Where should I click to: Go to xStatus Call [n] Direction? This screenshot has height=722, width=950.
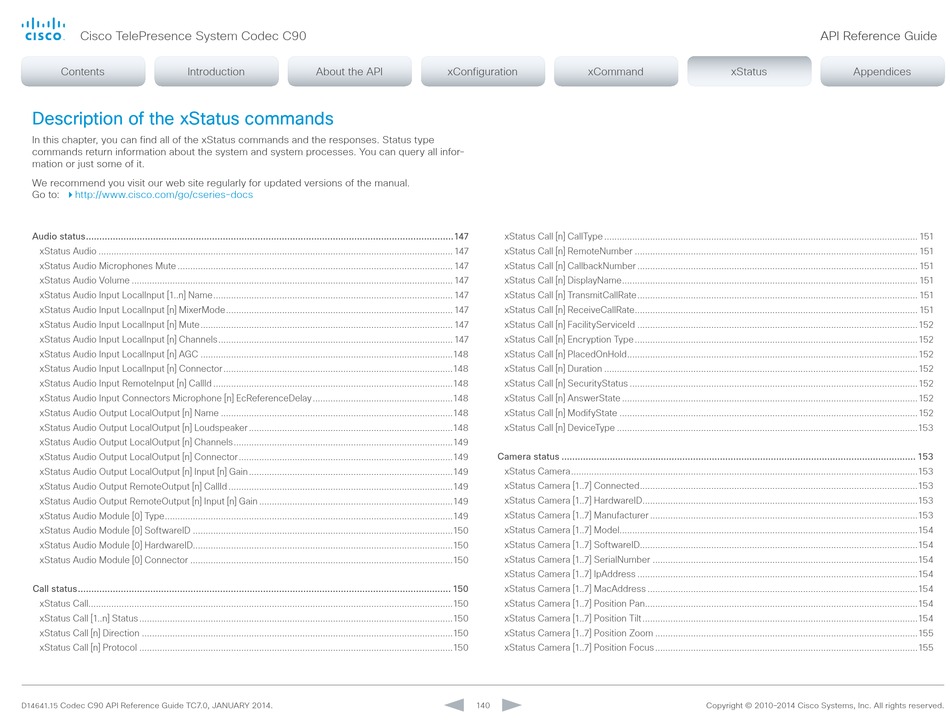254,633
